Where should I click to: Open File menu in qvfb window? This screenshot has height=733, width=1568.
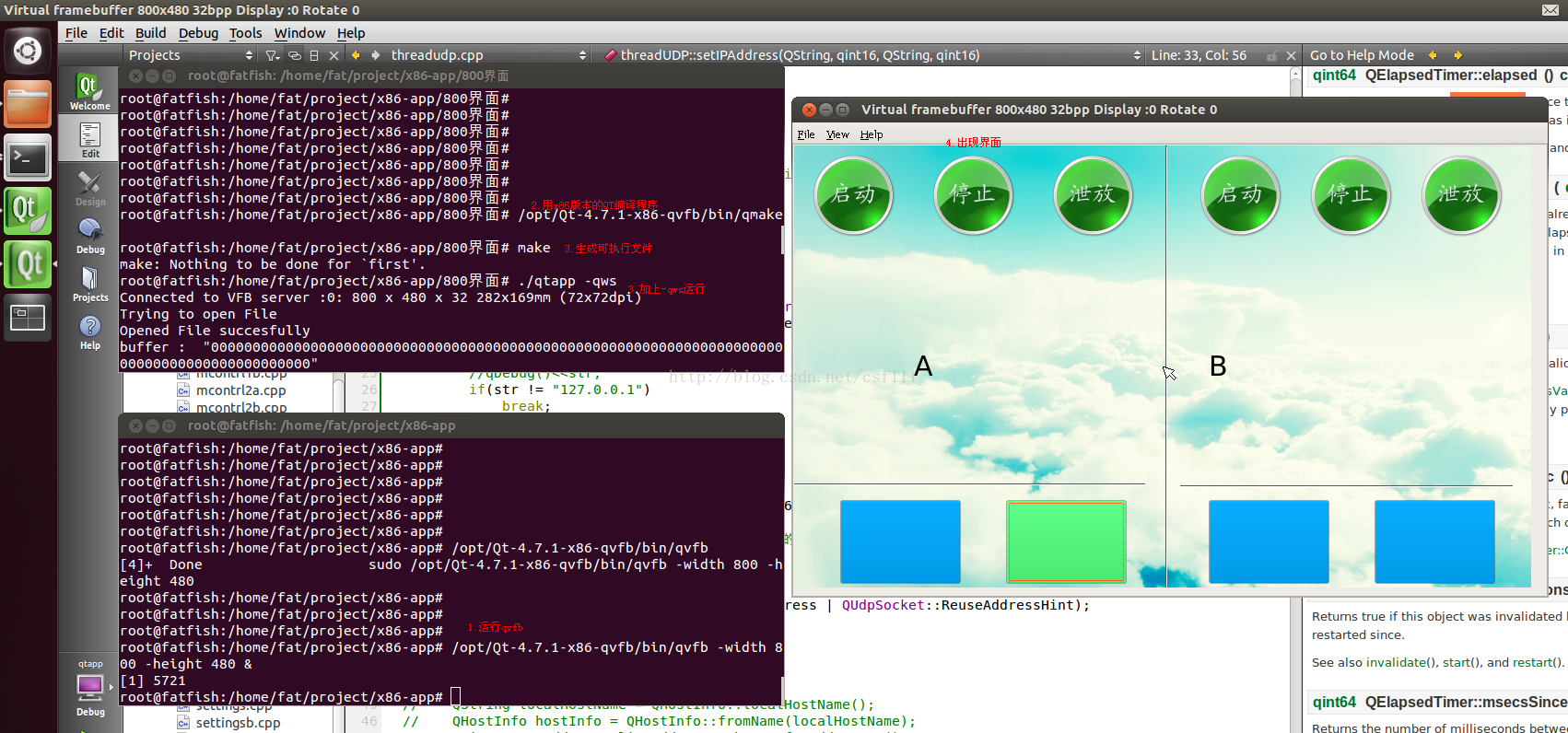pos(806,134)
